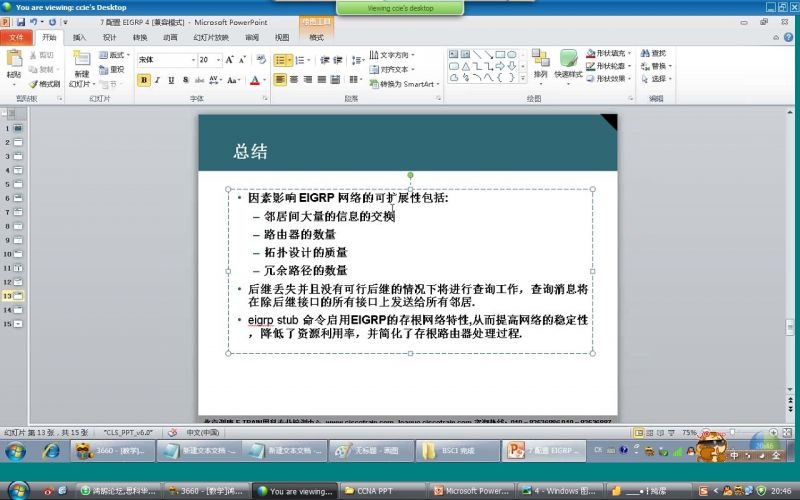Select the straight Line shape

pyautogui.click(x=477, y=54)
